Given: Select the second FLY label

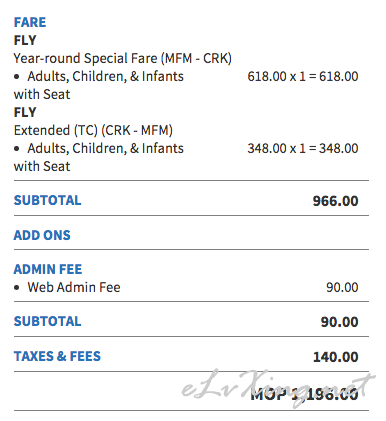Looking at the screenshot, I should point(25,112).
